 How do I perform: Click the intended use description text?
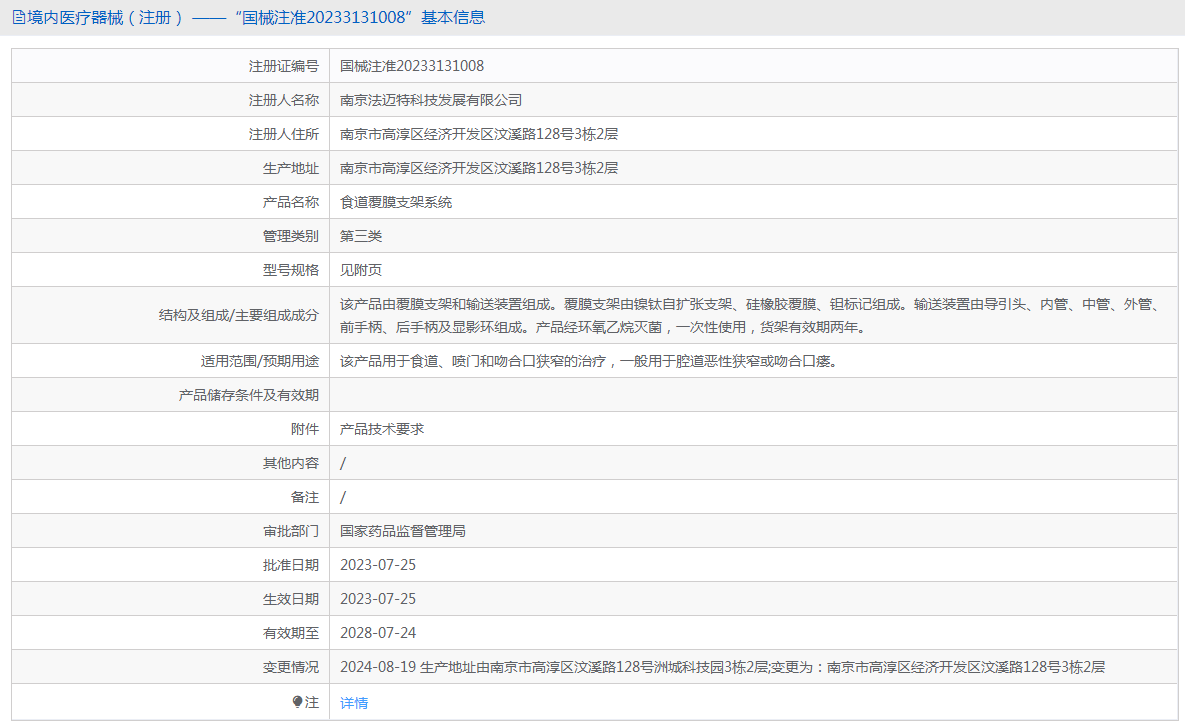(x=588, y=361)
